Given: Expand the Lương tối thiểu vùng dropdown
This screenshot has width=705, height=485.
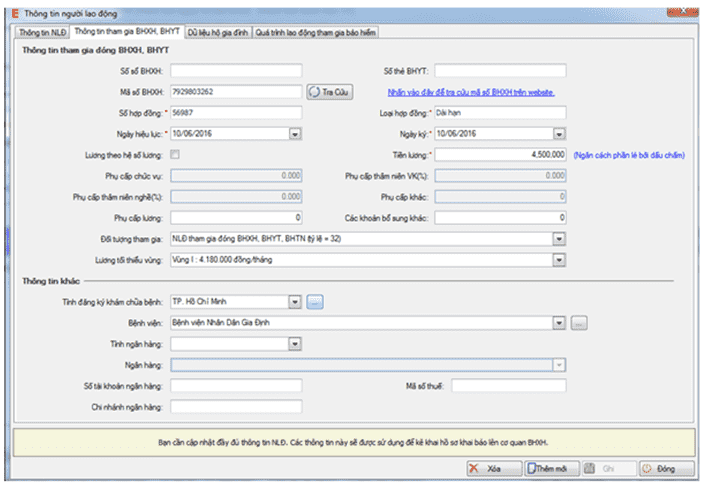Looking at the screenshot, I should 559,260.
